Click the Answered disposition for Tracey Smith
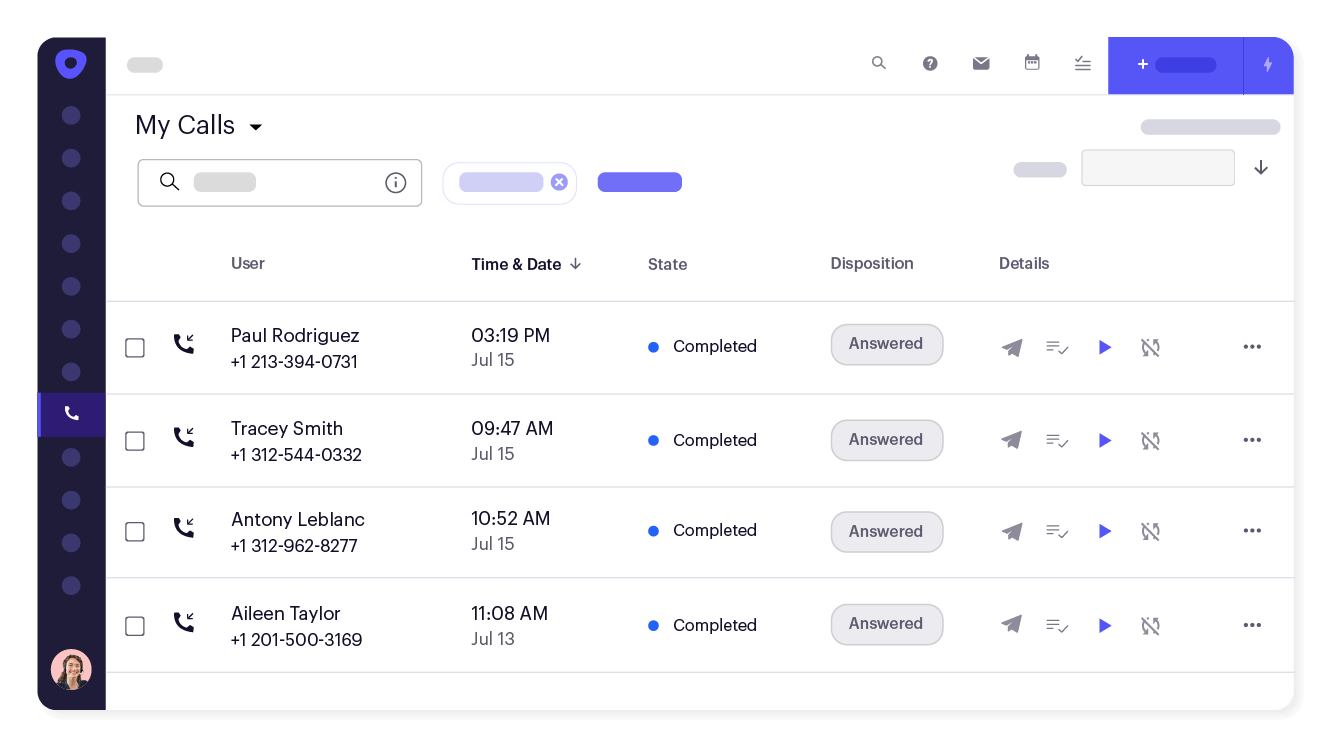The width and height of the screenshot is (1332, 746). [x=886, y=440]
